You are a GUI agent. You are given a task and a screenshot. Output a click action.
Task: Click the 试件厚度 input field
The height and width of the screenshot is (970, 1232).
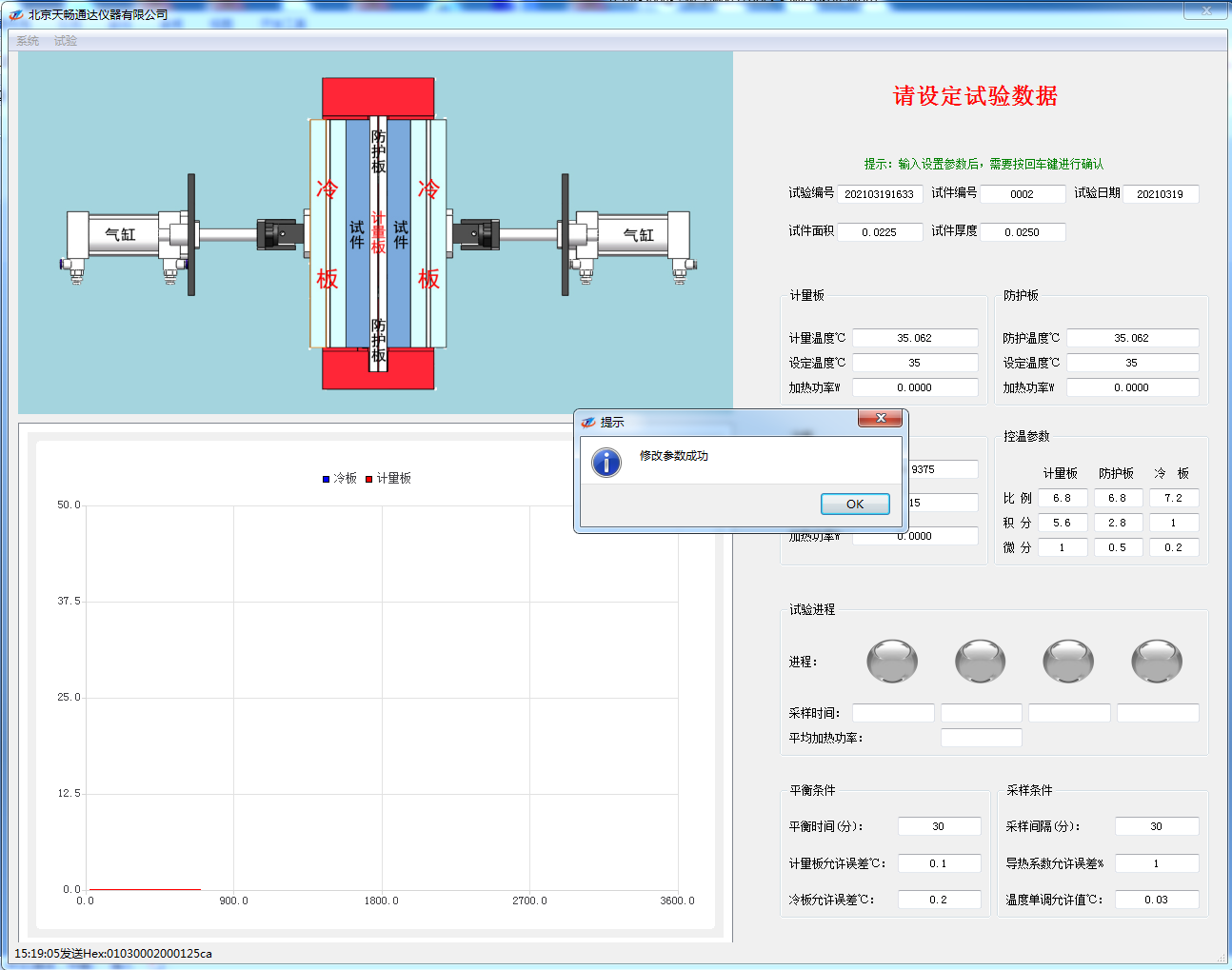[x=1023, y=232]
